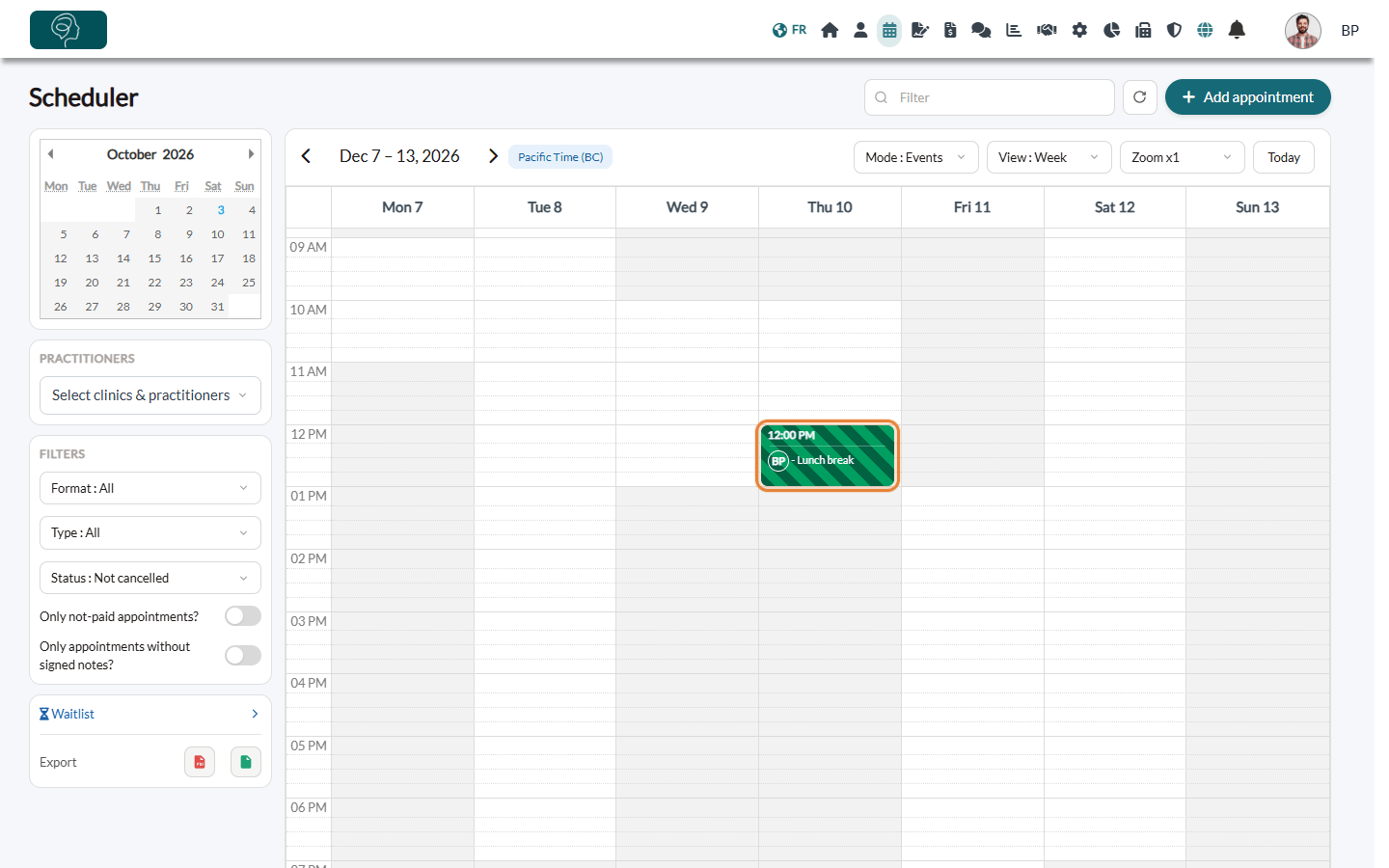Click the Sun 13 column header
The width and height of the screenshot is (1389, 868).
[x=1257, y=207]
